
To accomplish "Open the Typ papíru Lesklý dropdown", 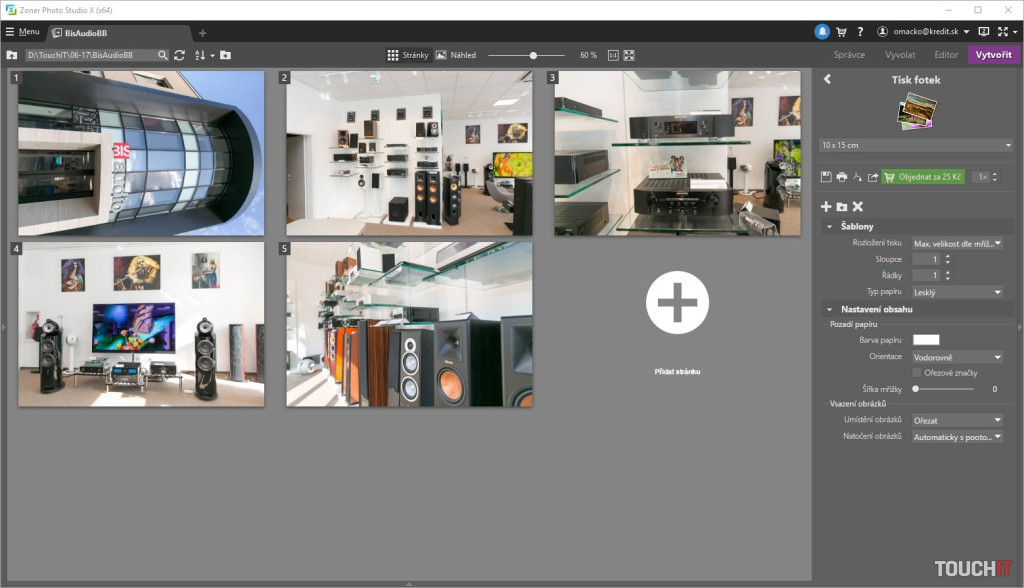I will coord(957,292).
